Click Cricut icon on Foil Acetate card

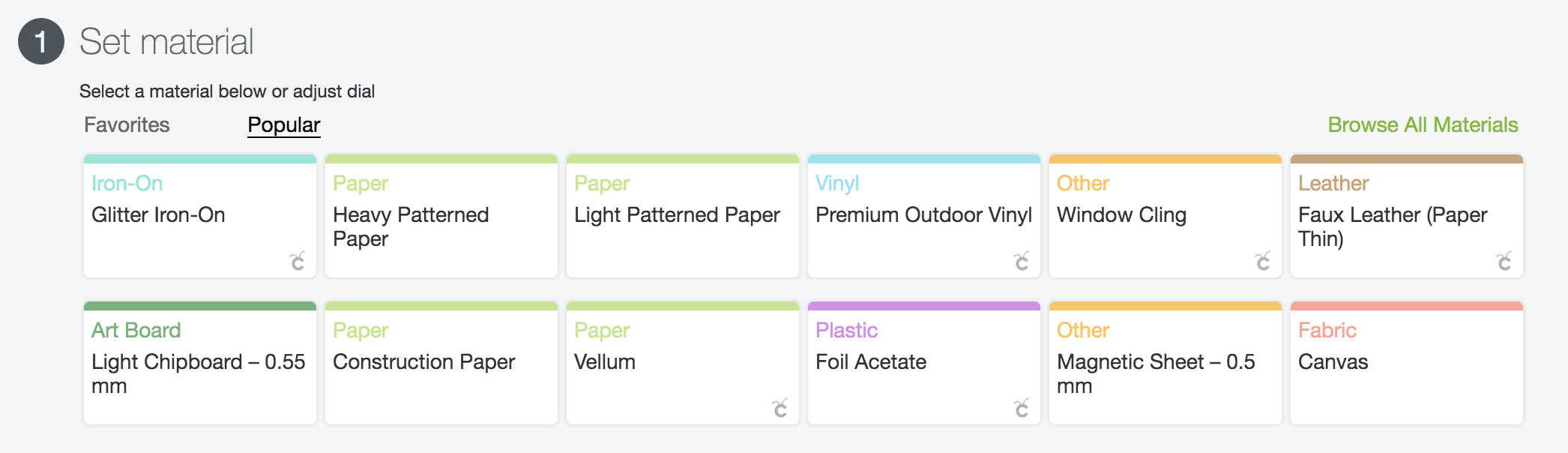tap(1022, 408)
